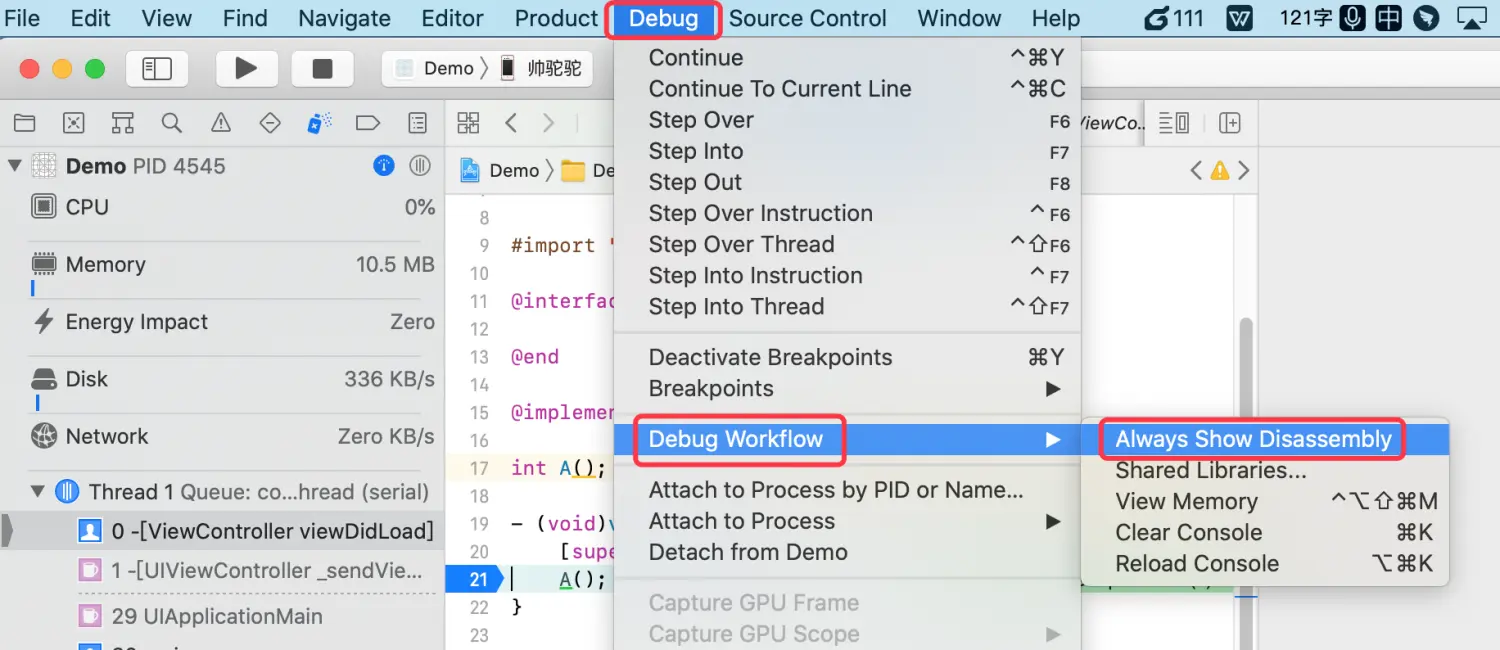
Task: Go back with the editor back arrow
Action: pos(511,123)
